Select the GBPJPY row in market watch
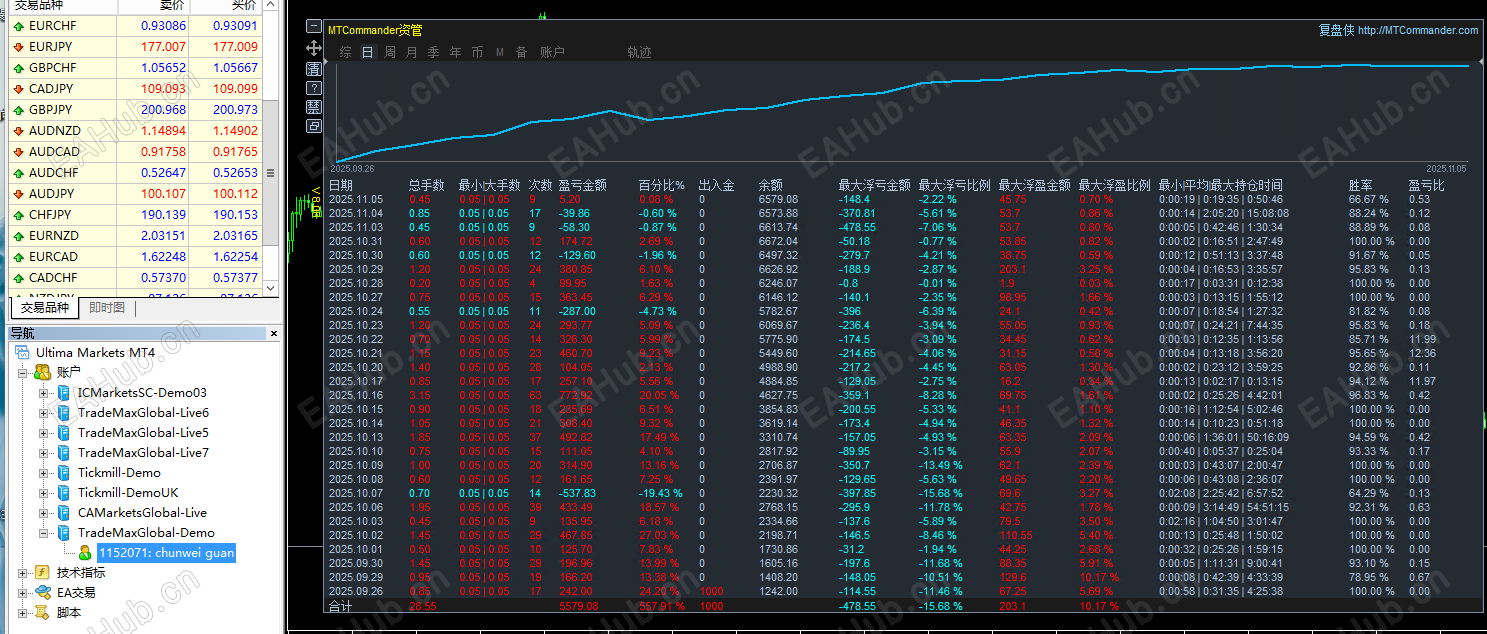Screen dimensions: 1487x634 (135, 110)
